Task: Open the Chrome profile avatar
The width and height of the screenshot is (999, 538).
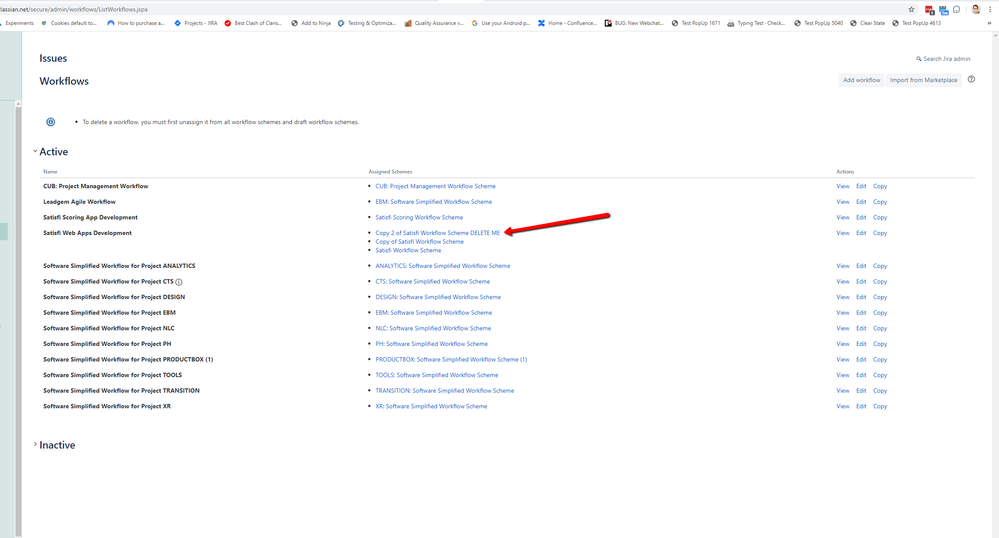Action: 975,10
